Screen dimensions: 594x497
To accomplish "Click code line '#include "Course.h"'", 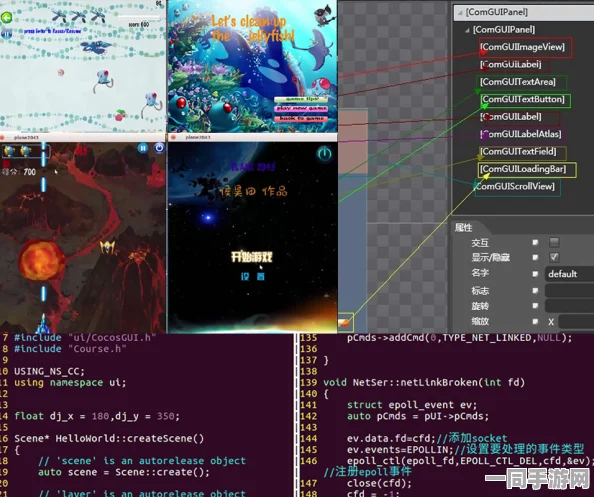I will click(70, 349).
